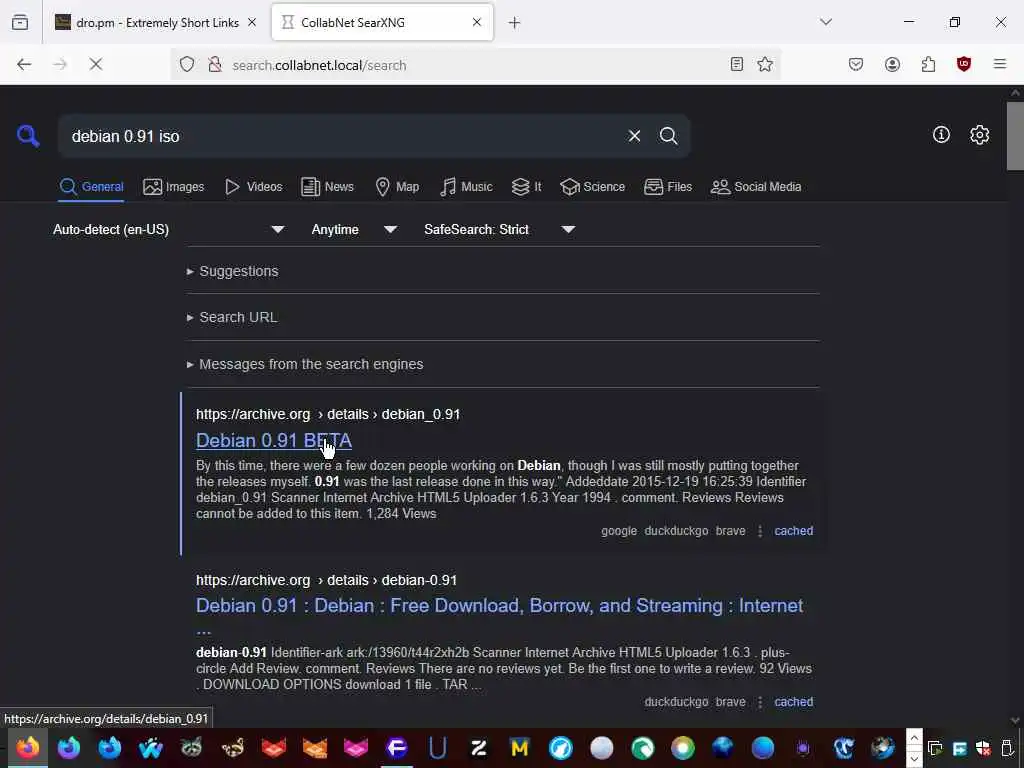The width and height of the screenshot is (1024, 768).
Task: Select the Files search category
Action: click(x=667, y=187)
